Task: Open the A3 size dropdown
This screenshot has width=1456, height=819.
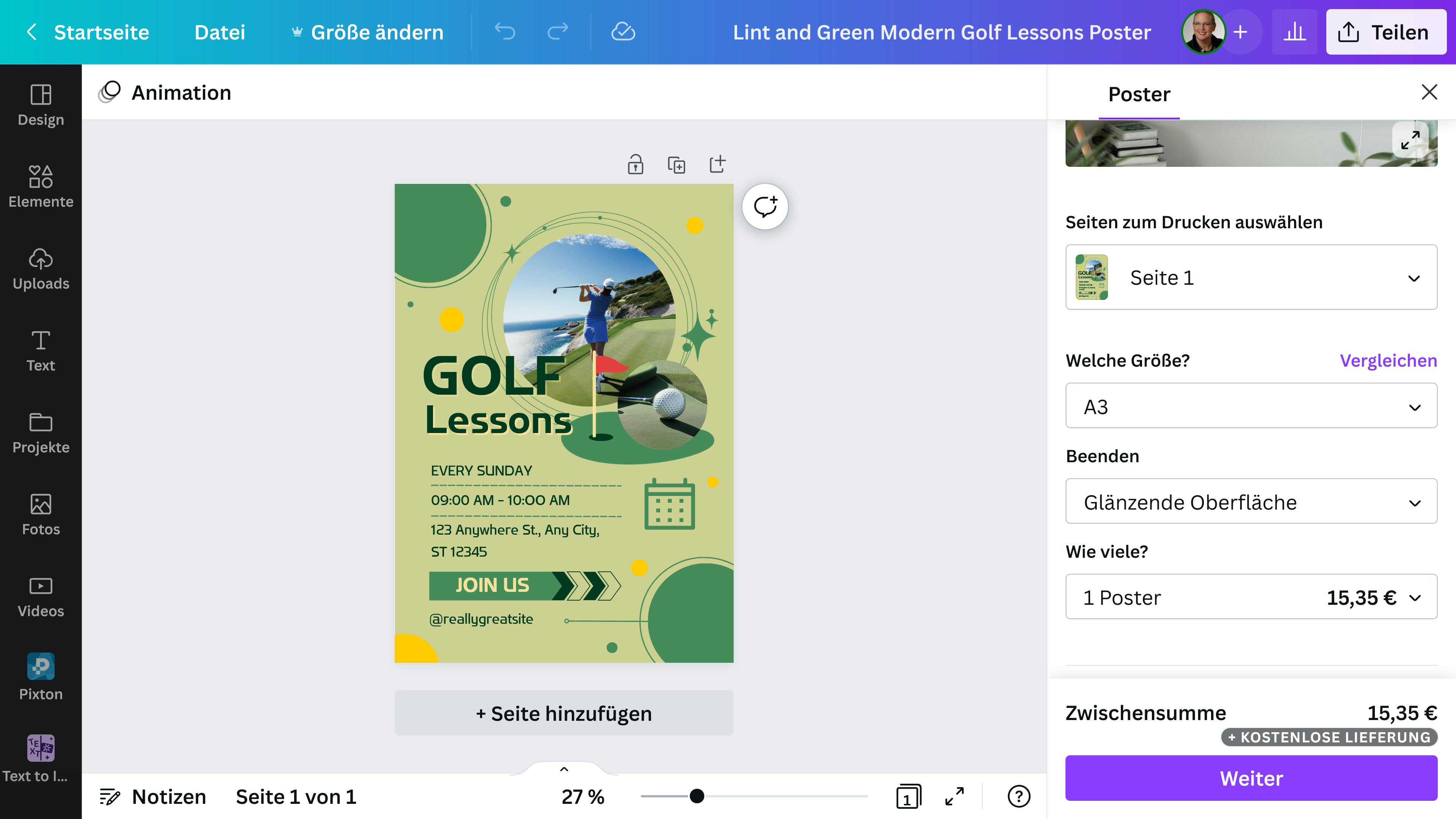Action: point(1251,406)
